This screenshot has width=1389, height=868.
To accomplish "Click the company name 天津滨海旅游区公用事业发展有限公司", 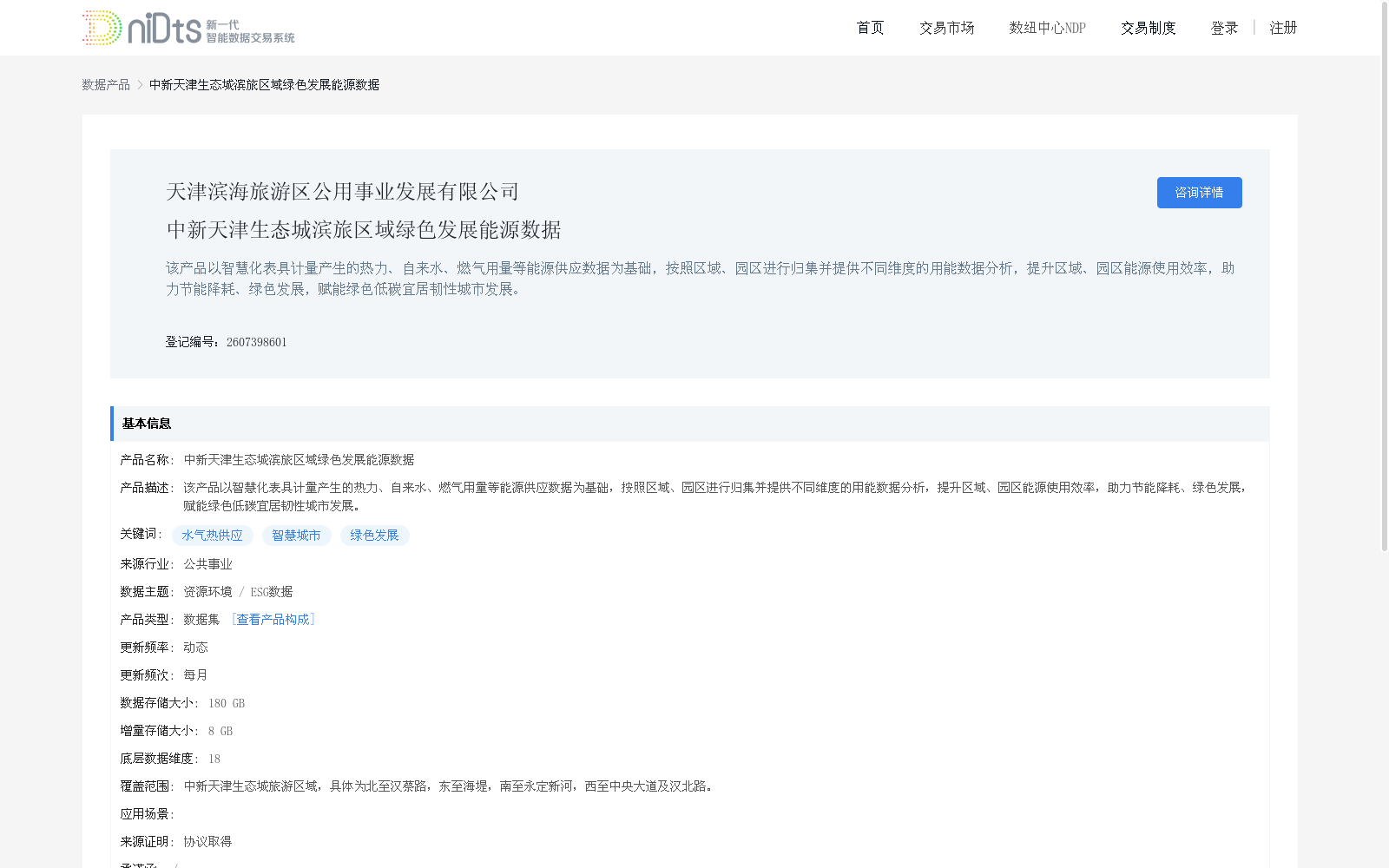I will point(342,192).
